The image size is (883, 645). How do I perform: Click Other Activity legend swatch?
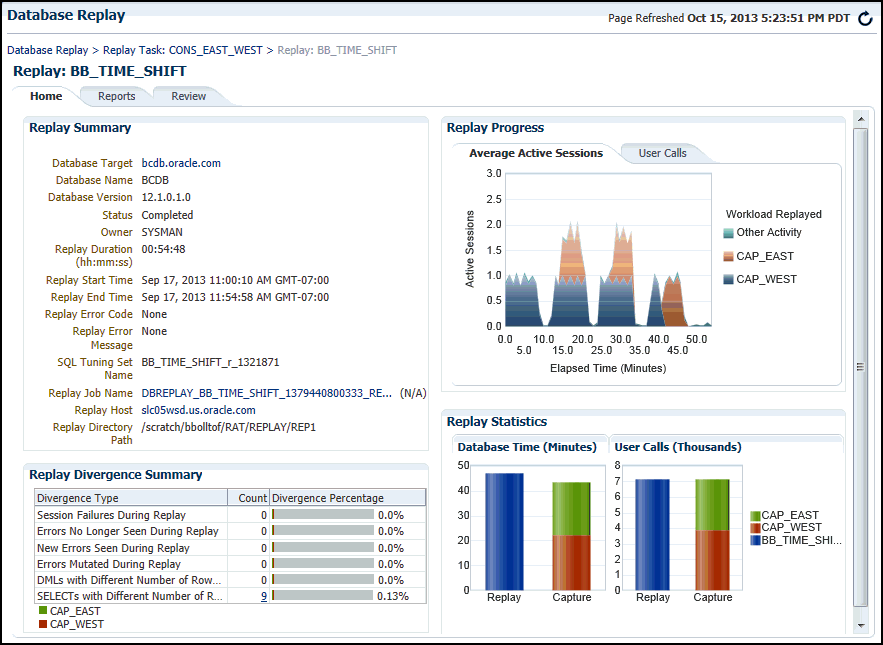coord(729,233)
